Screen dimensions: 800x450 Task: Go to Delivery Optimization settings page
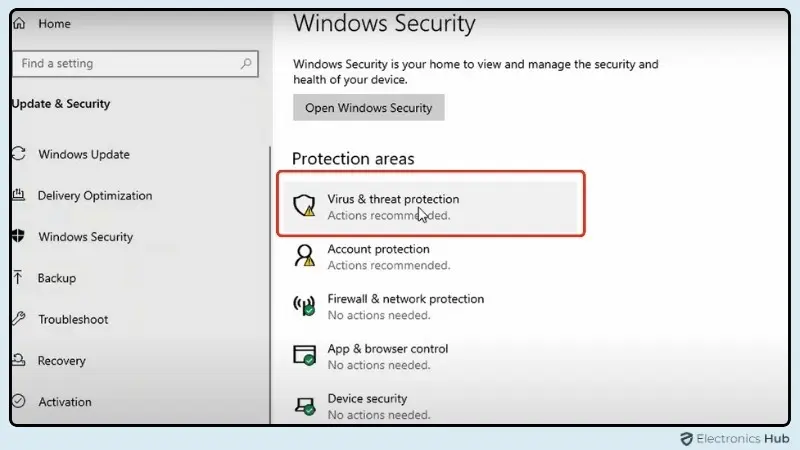pyautogui.click(x=95, y=196)
